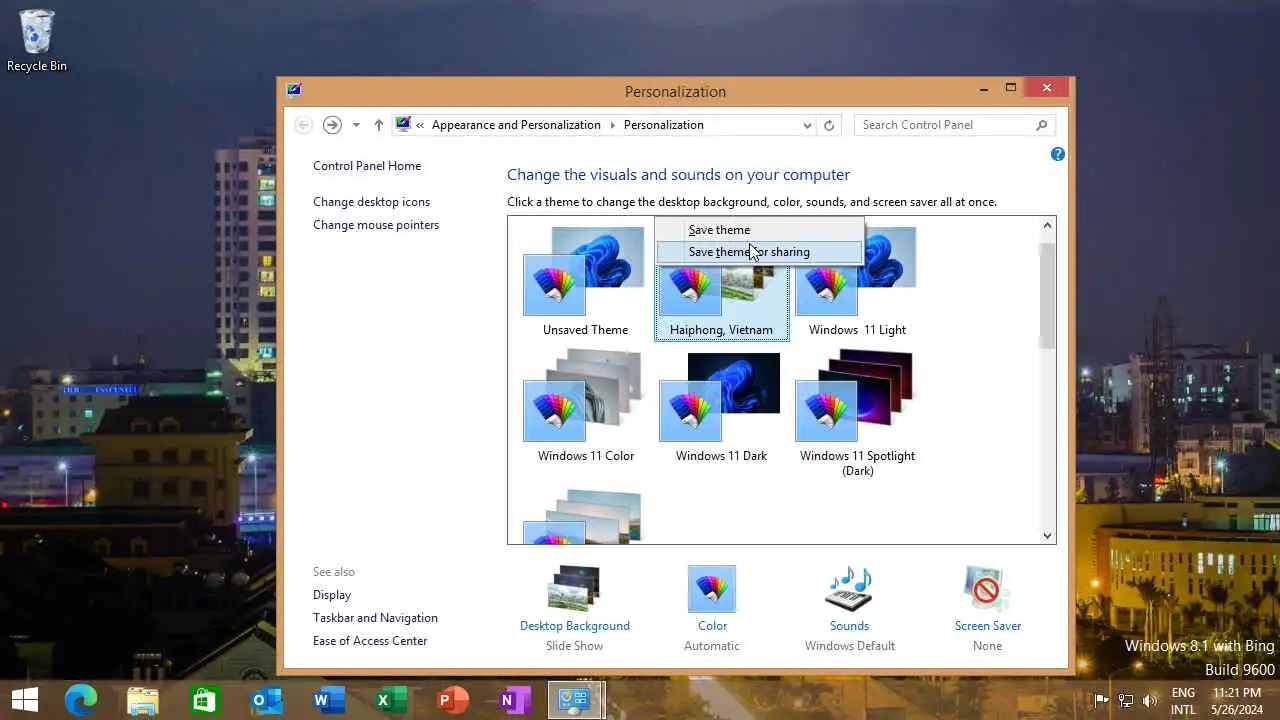Open the clock showing 11:21 PM
Image resolution: width=1280 pixels, height=720 pixels.
[1236, 700]
